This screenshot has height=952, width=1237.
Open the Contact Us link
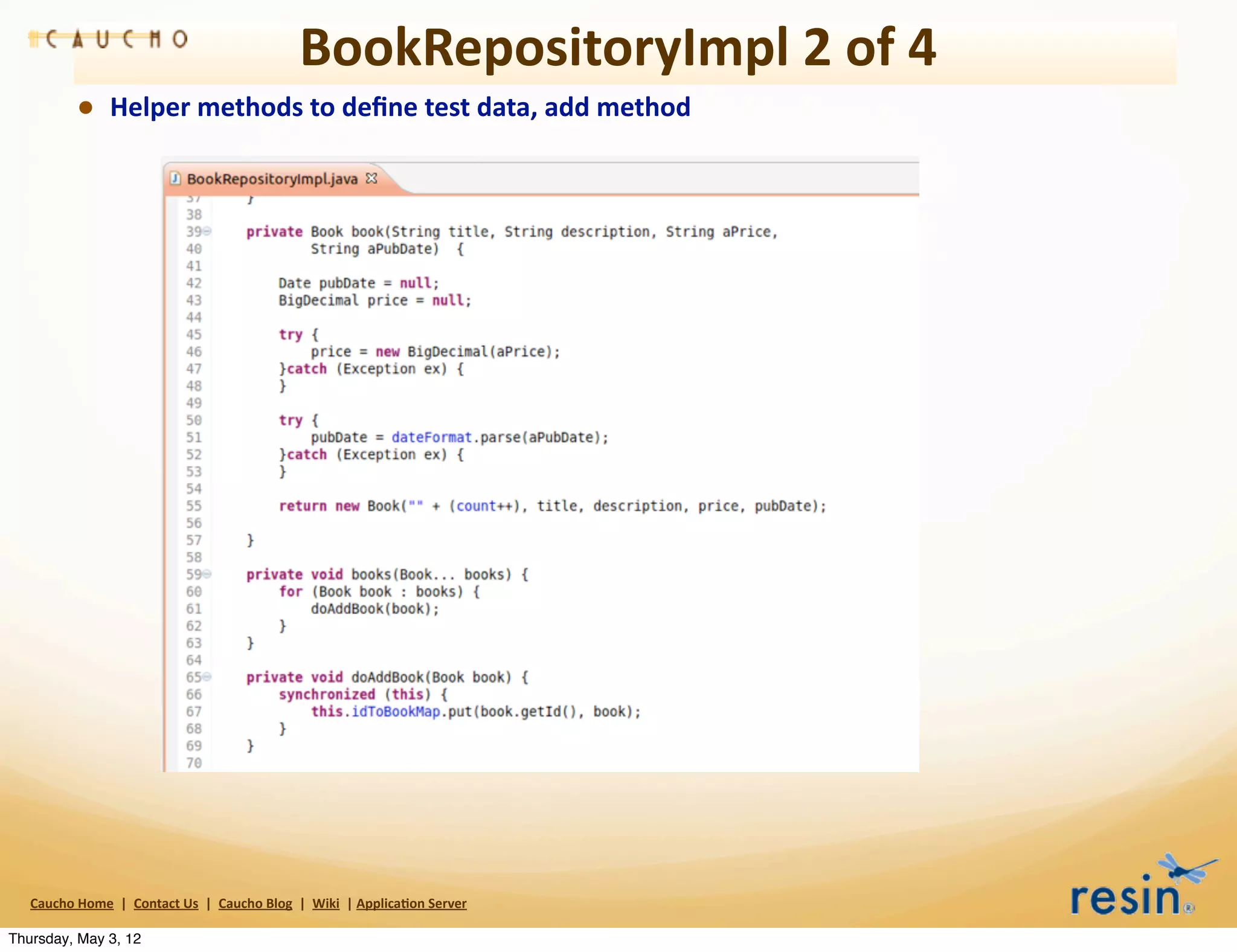click(x=166, y=903)
